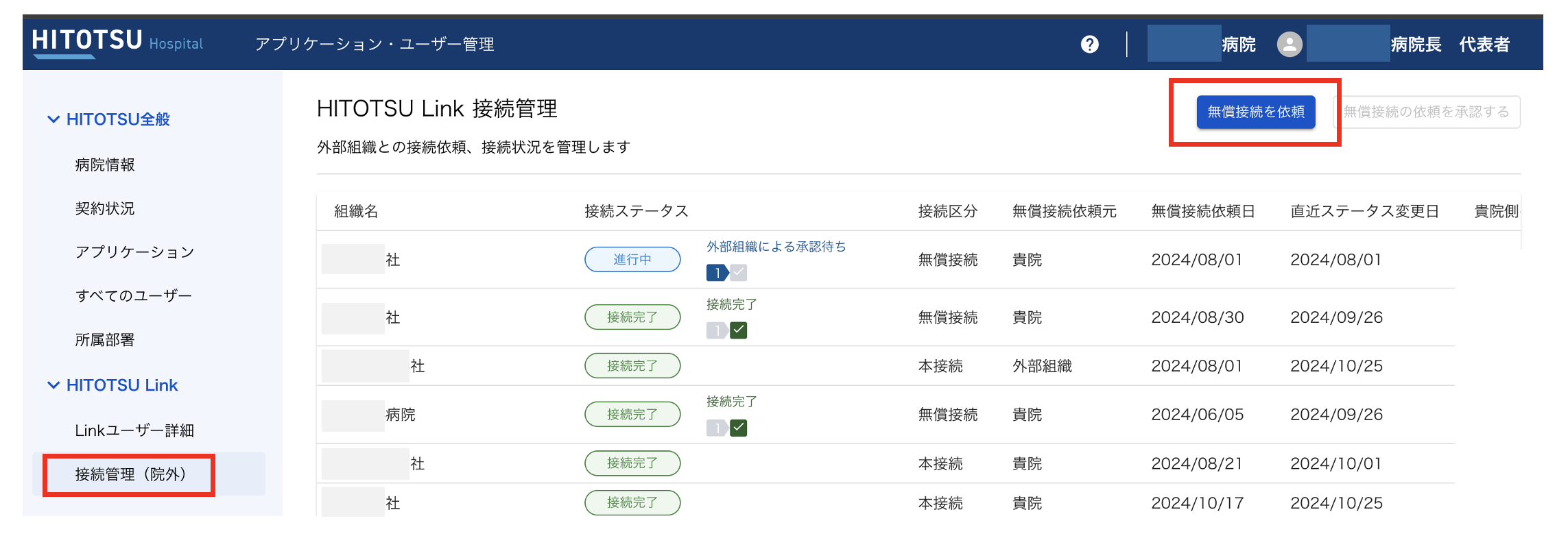This screenshot has height=536, width=1568.
Task: Click 接続完了 badge in 2024/10/17 row
Action: click(x=632, y=503)
